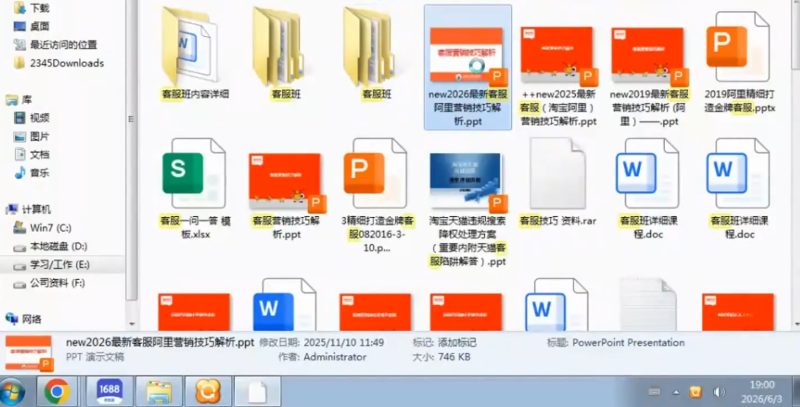Image resolution: width=800 pixels, height=407 pixels.
Task: Click the 大小 746 KB value
Action: click(454, 357)
